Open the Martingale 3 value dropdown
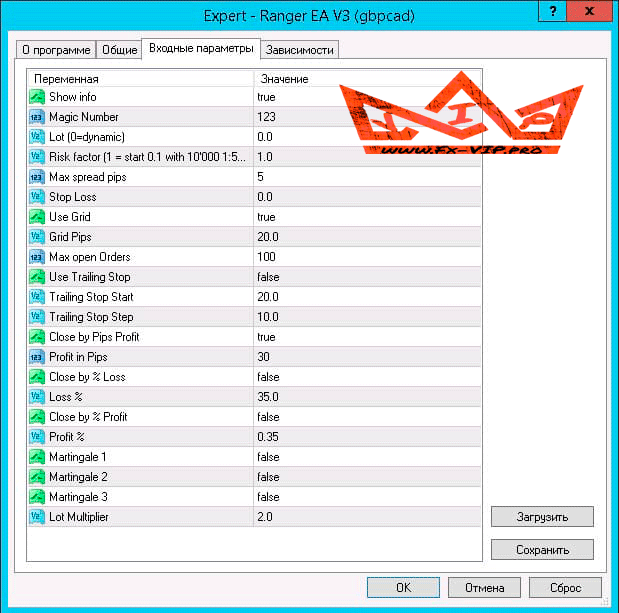This screenshot has width=619, height=613. pos(366,497)
